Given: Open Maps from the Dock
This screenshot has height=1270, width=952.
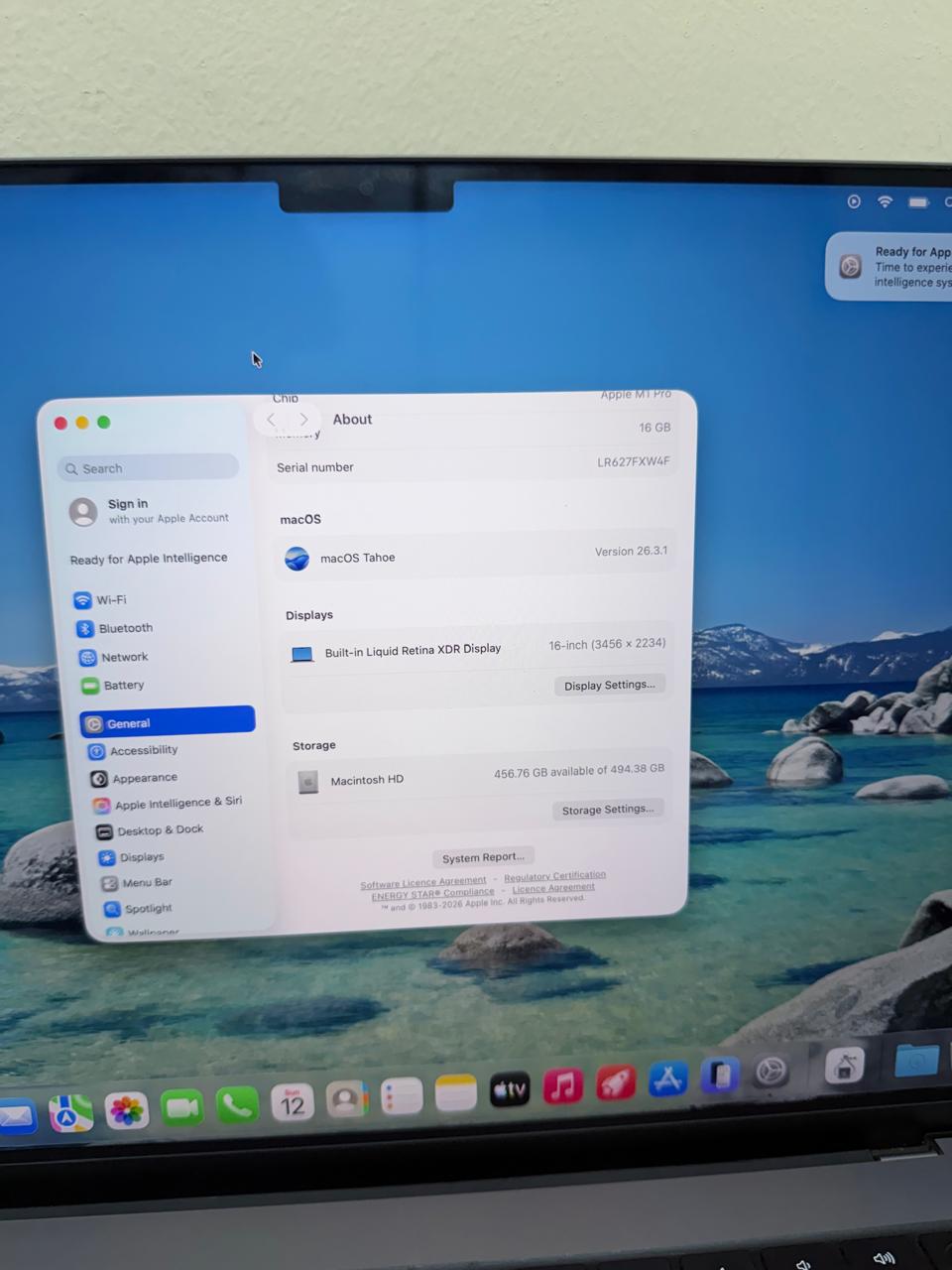Looking at the screenshot, I should tap(69, 1115).
